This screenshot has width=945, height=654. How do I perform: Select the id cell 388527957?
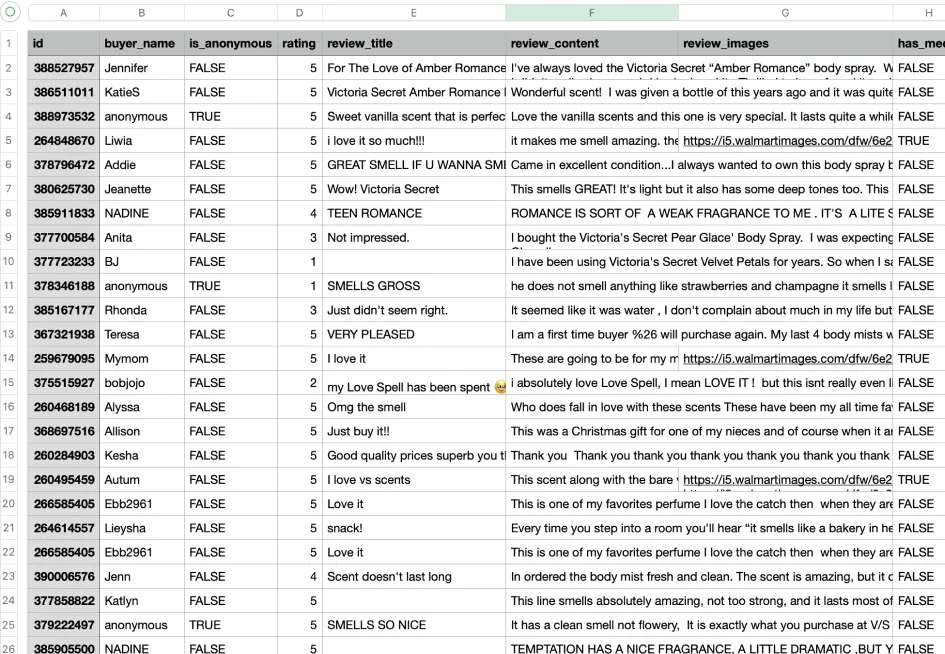[x=63, y=68]
